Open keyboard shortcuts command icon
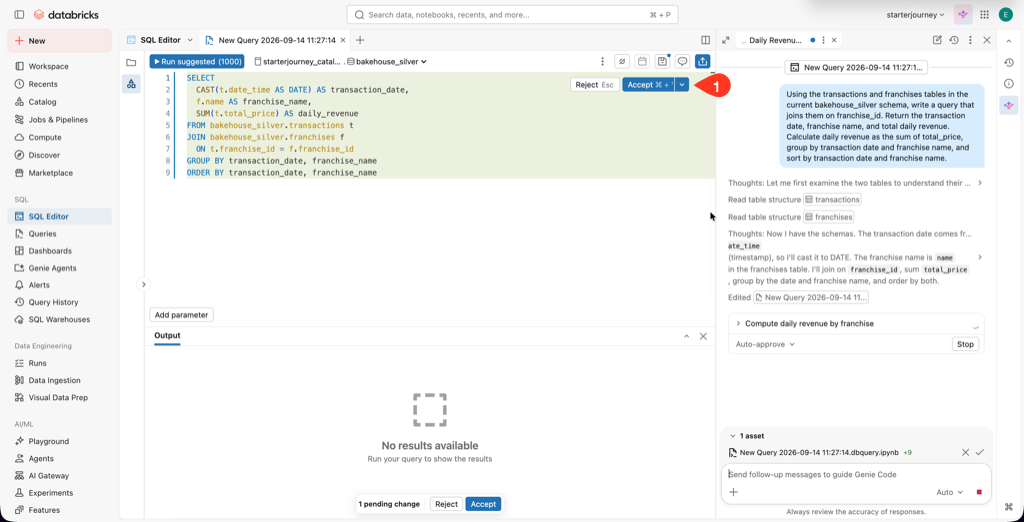 [1008, 506]
